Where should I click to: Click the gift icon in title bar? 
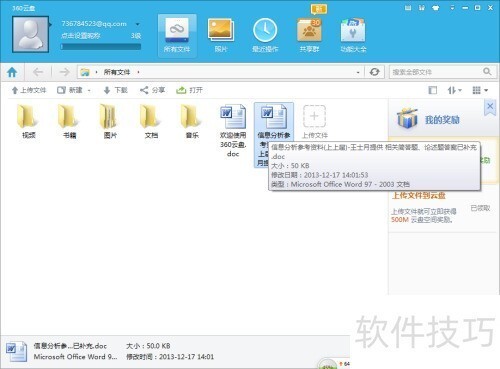click(x=422, y=8)
